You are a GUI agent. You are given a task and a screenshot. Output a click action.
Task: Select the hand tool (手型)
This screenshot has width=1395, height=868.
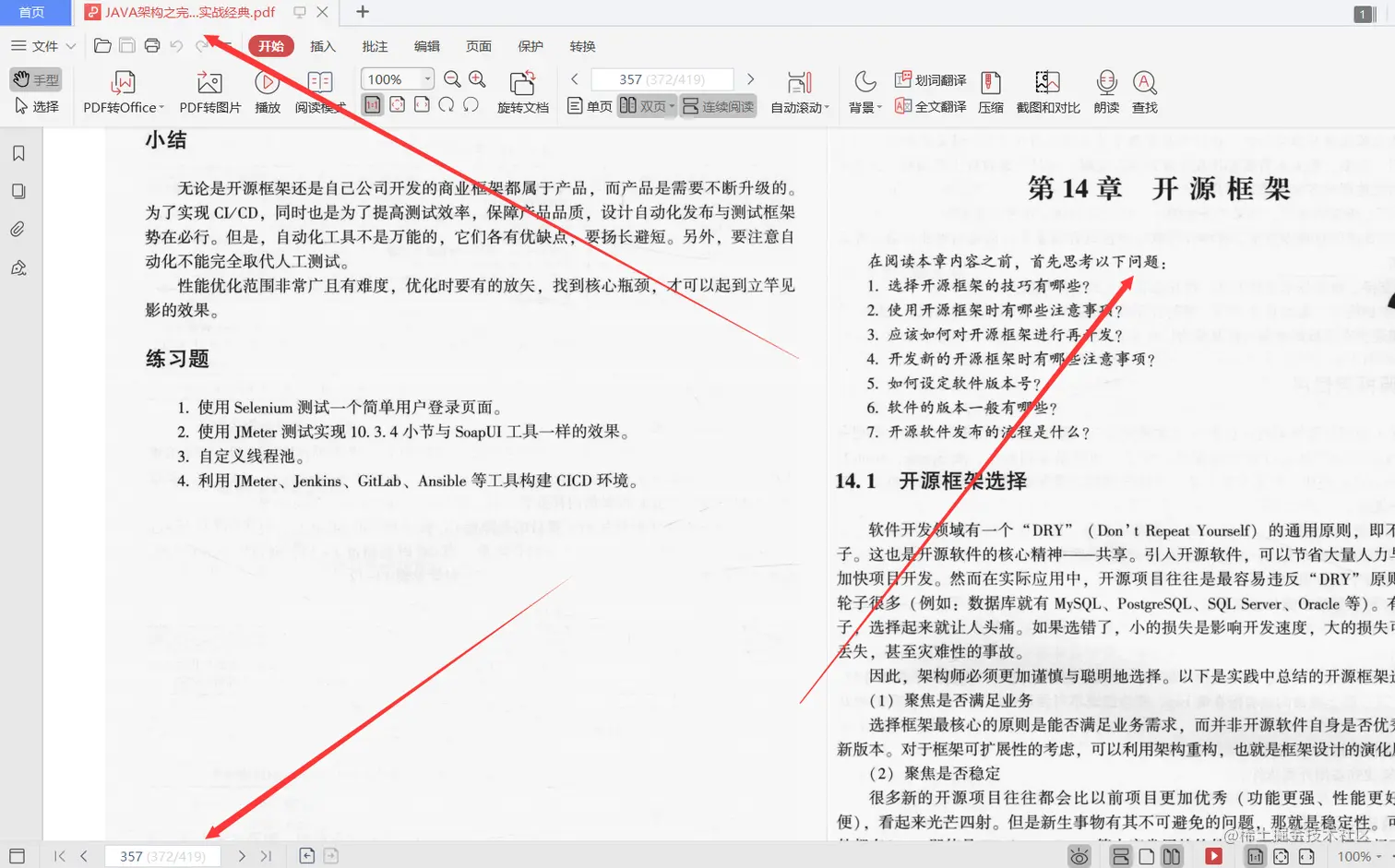(35, 79)
